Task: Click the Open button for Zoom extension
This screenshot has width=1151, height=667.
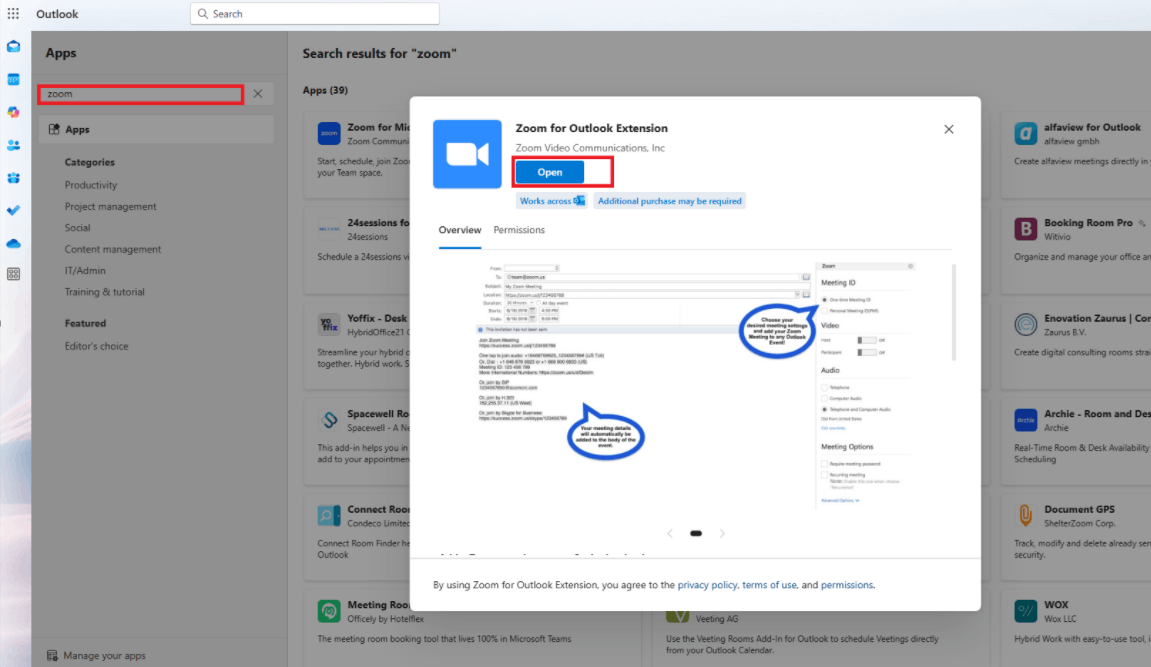Action: (549, 171)
